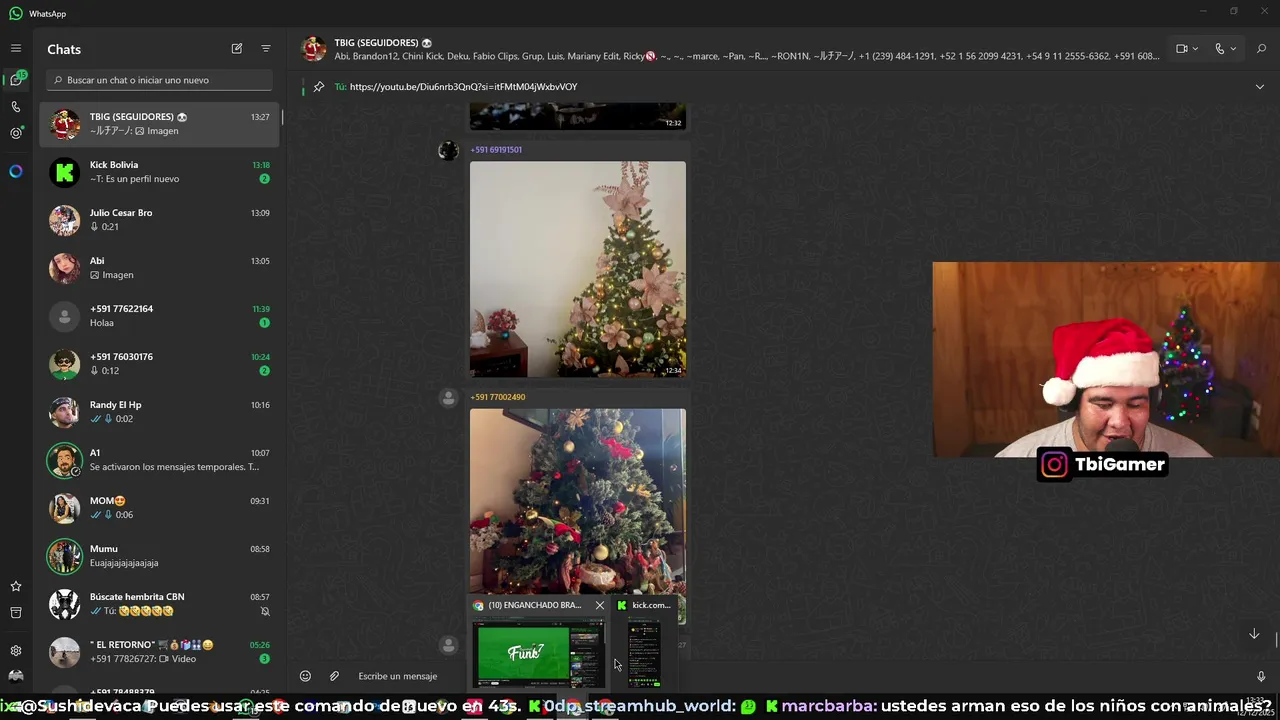Start a voice call in group

(x=1220, y=48)
